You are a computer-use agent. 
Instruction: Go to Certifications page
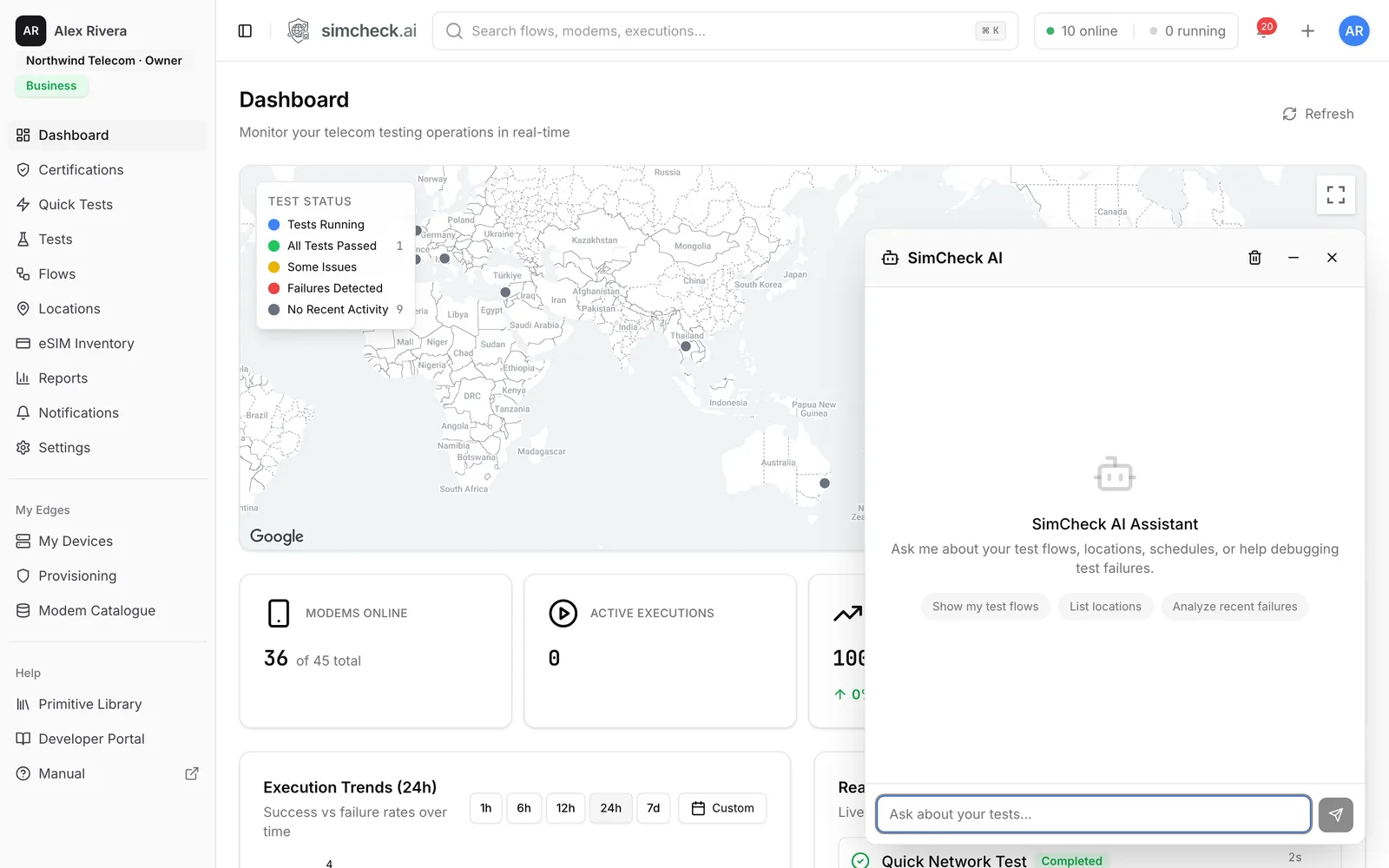pyautogui.click(x=108, y=170)
